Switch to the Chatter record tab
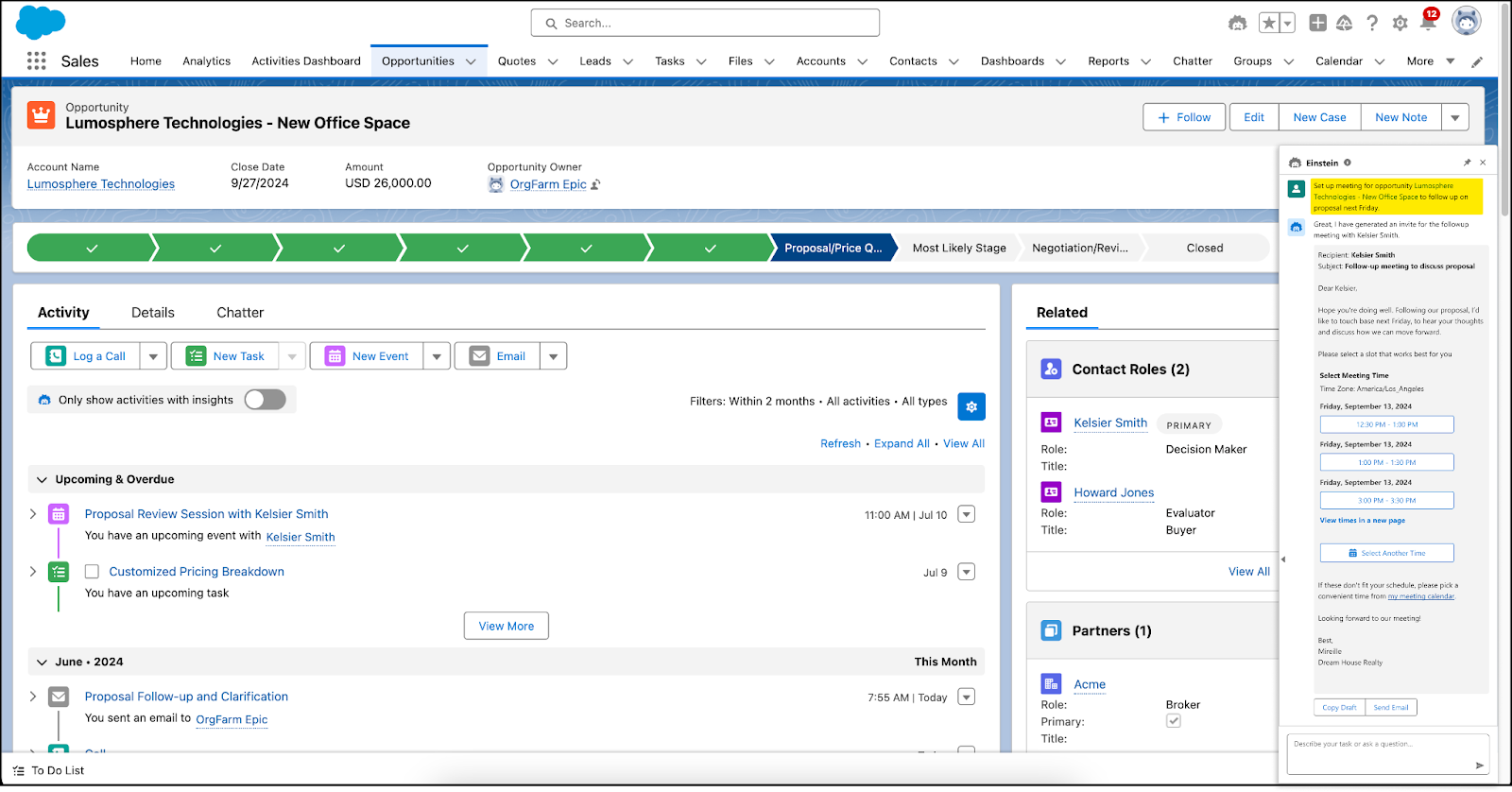Screen dimensions: 1512x792 [x=240, y=313]
